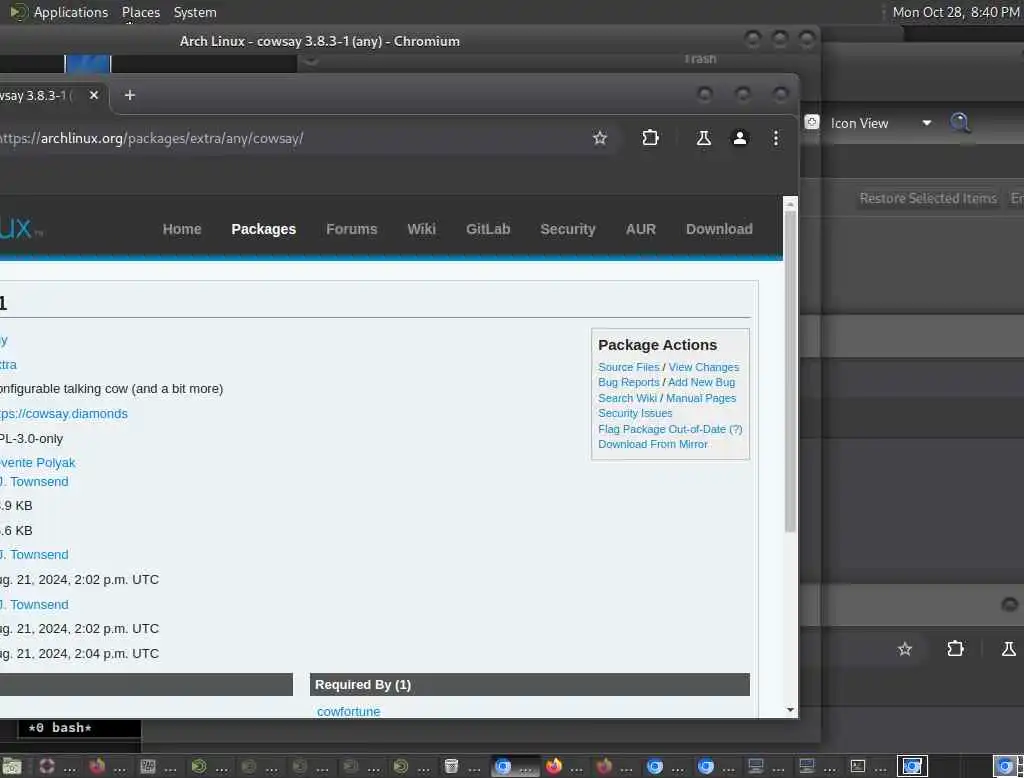Click the puzzle icon in the background Chromium window

955,649
